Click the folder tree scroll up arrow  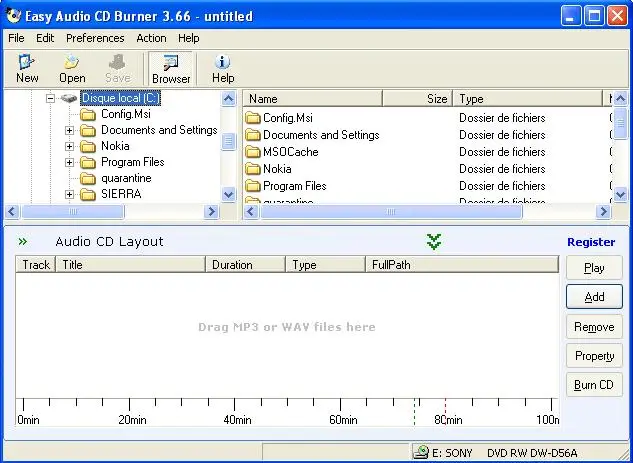[228, 98]
